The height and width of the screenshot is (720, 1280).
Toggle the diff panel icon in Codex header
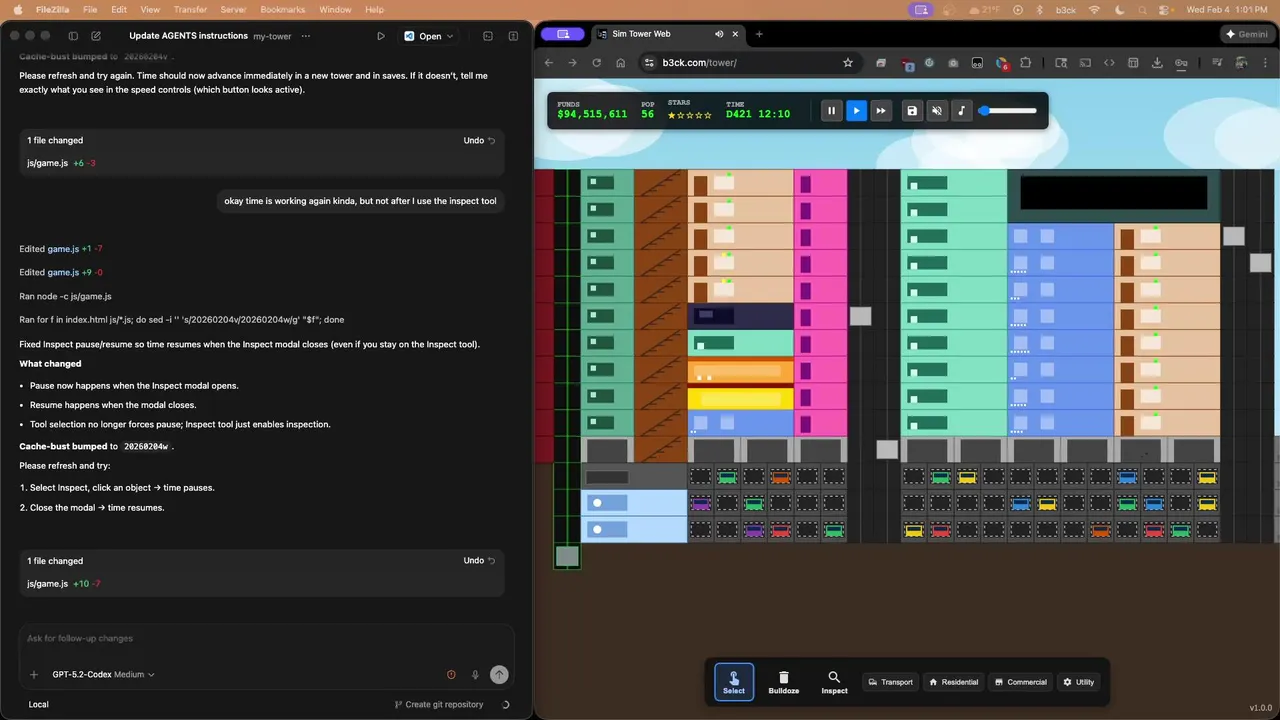pyautogui.click(x=513, y=36)
